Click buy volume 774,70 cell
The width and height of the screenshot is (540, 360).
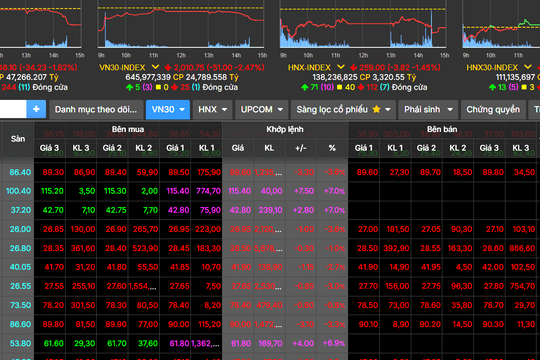tap(208, 191)
